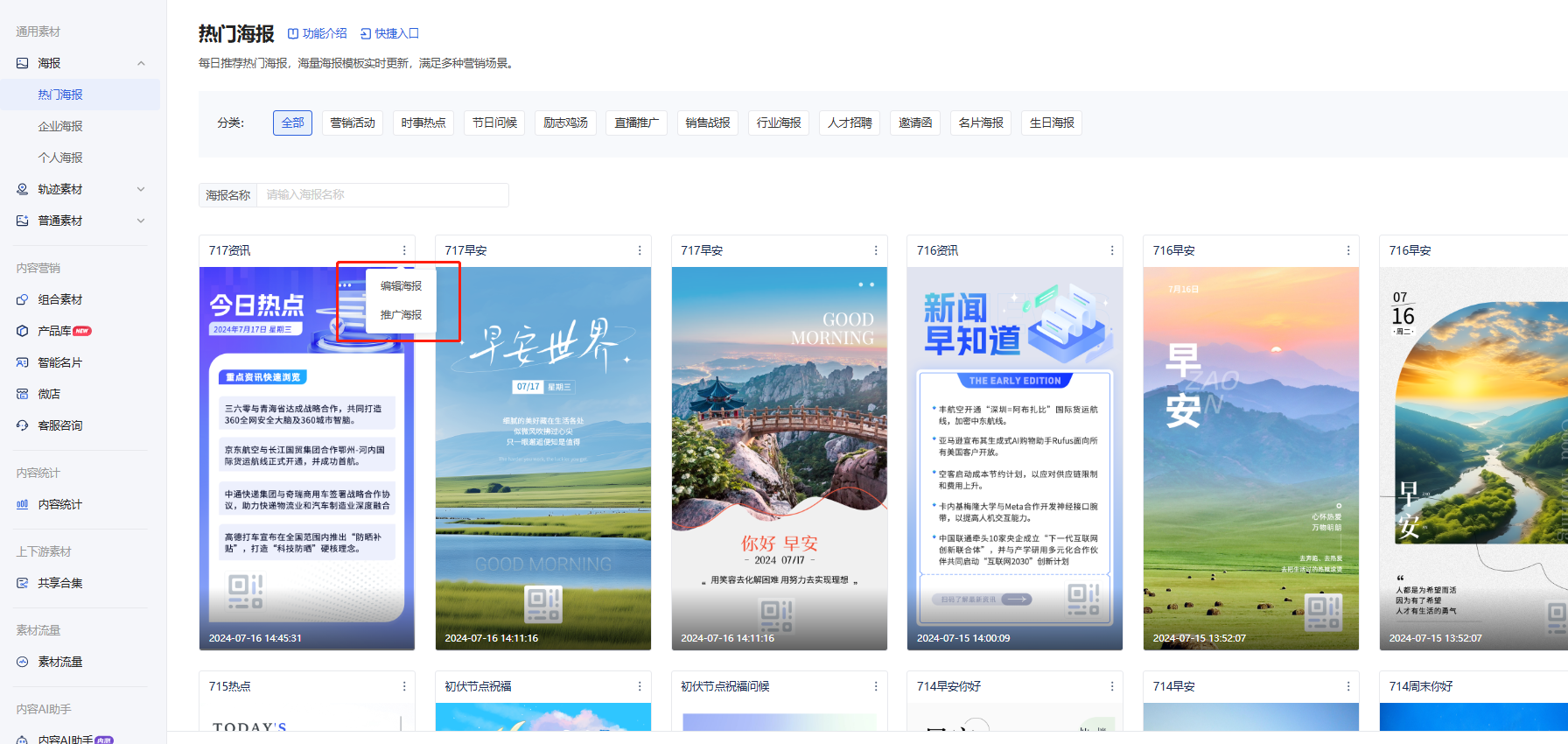Go to 热门海报 in the sidebar
1568x744 pixels.
click(80, 95)
